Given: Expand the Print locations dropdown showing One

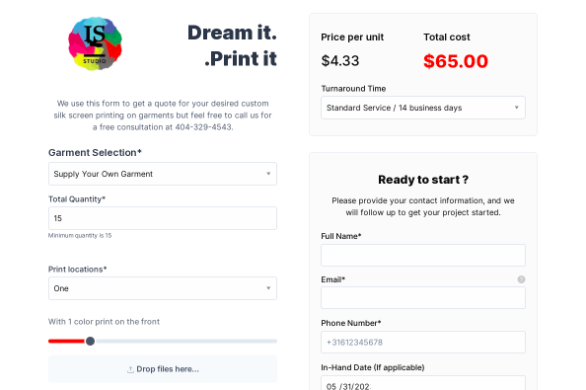Looking at the screenshot, I should click(163, 288).
